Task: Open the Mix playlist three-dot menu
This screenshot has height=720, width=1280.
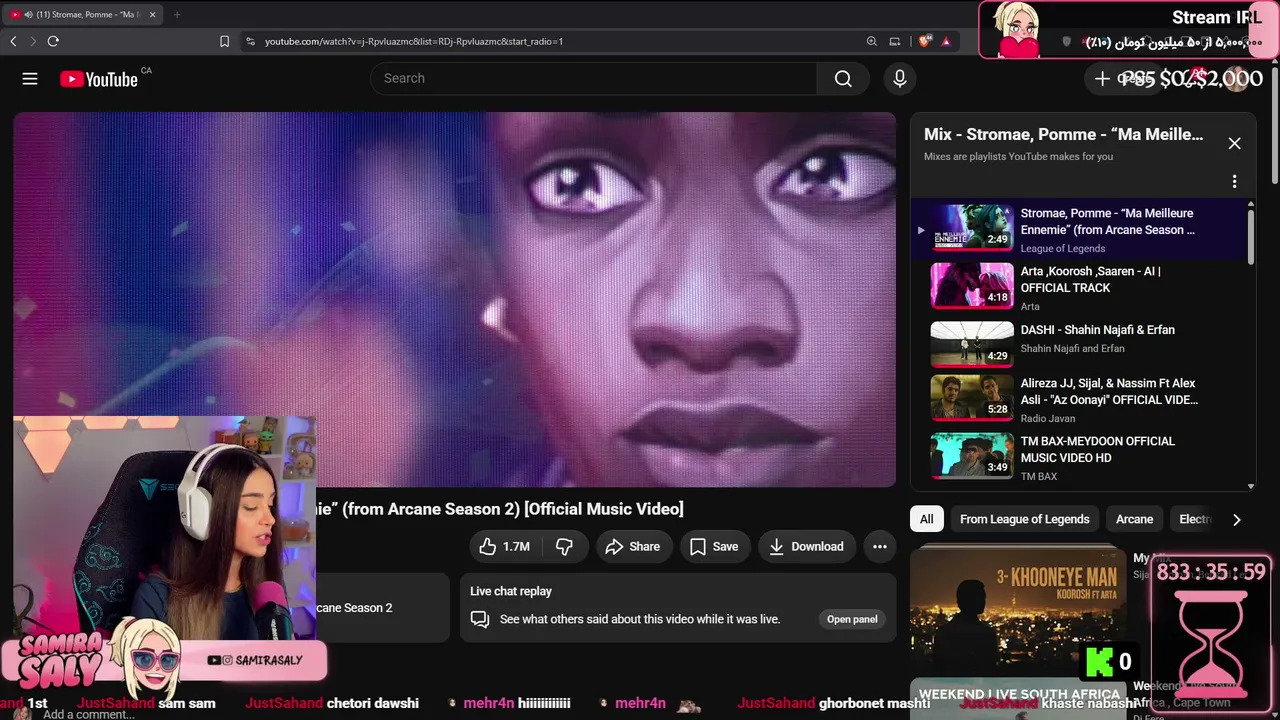Action: pos(1234,181)
